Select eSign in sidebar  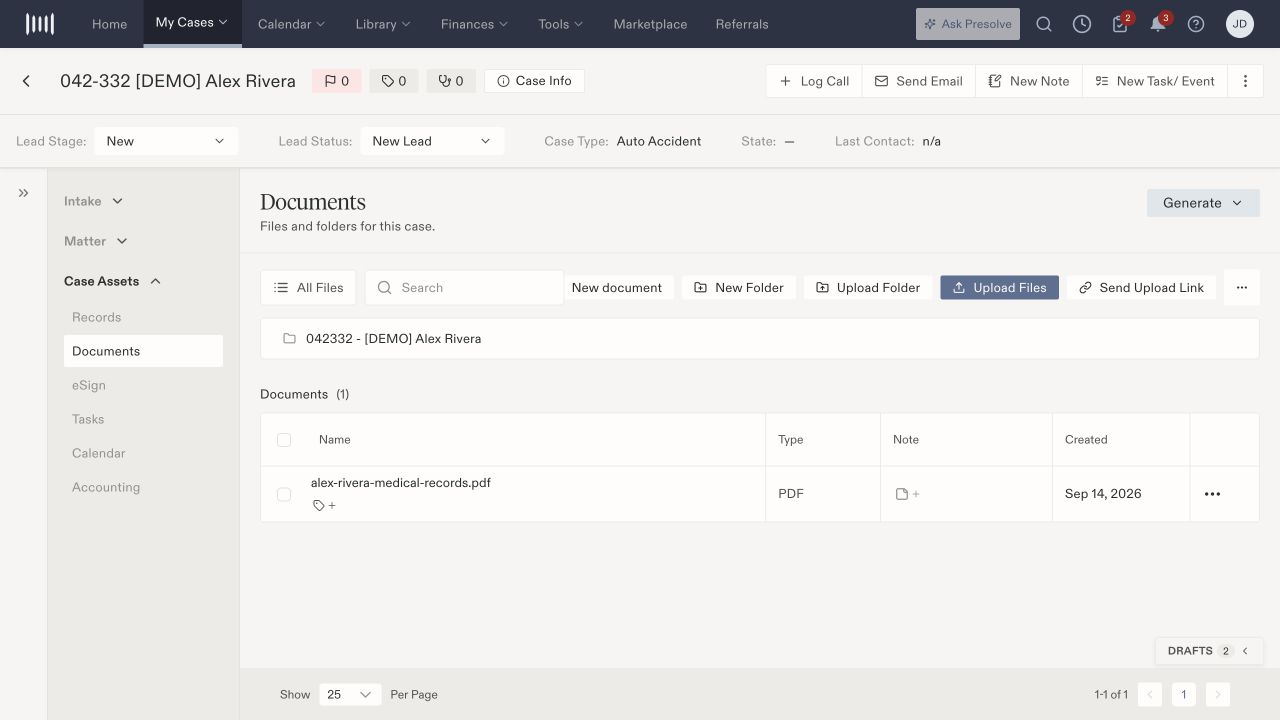click(143, 385)
